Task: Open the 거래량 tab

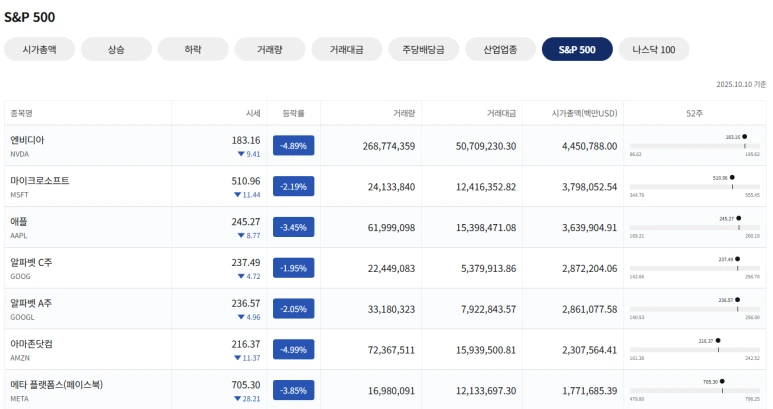Action: pos(270,49)
